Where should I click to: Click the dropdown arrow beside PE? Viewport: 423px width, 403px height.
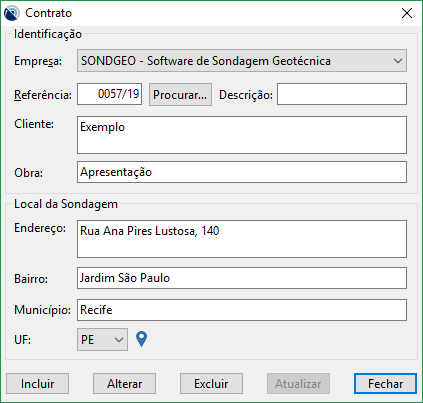pos(119,340)
